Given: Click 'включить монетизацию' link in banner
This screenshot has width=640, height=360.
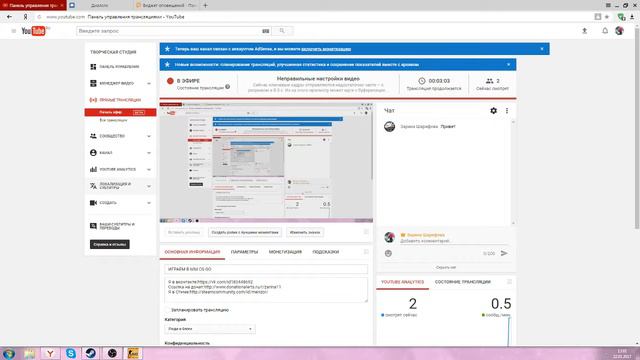Looking at the screenshot, I should tap(326, 49).
